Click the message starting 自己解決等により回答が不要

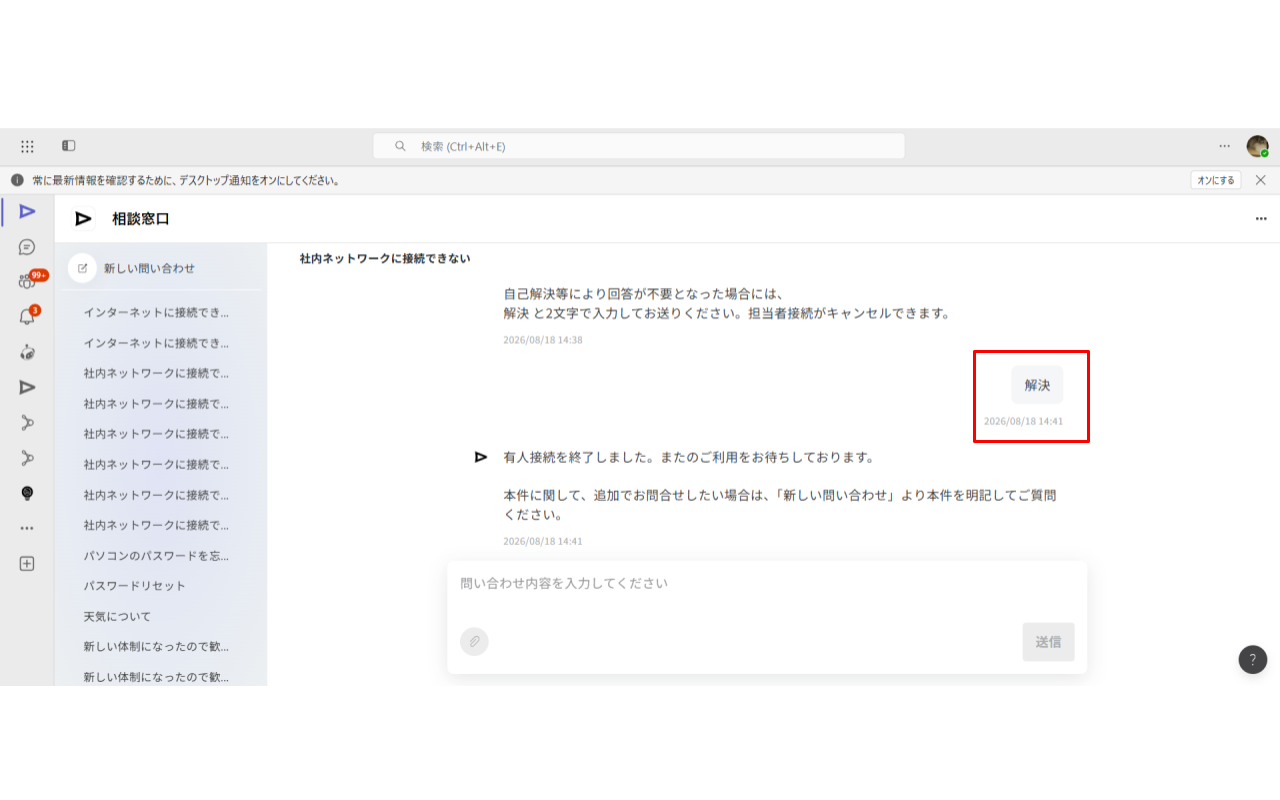[x=726, y=303]
